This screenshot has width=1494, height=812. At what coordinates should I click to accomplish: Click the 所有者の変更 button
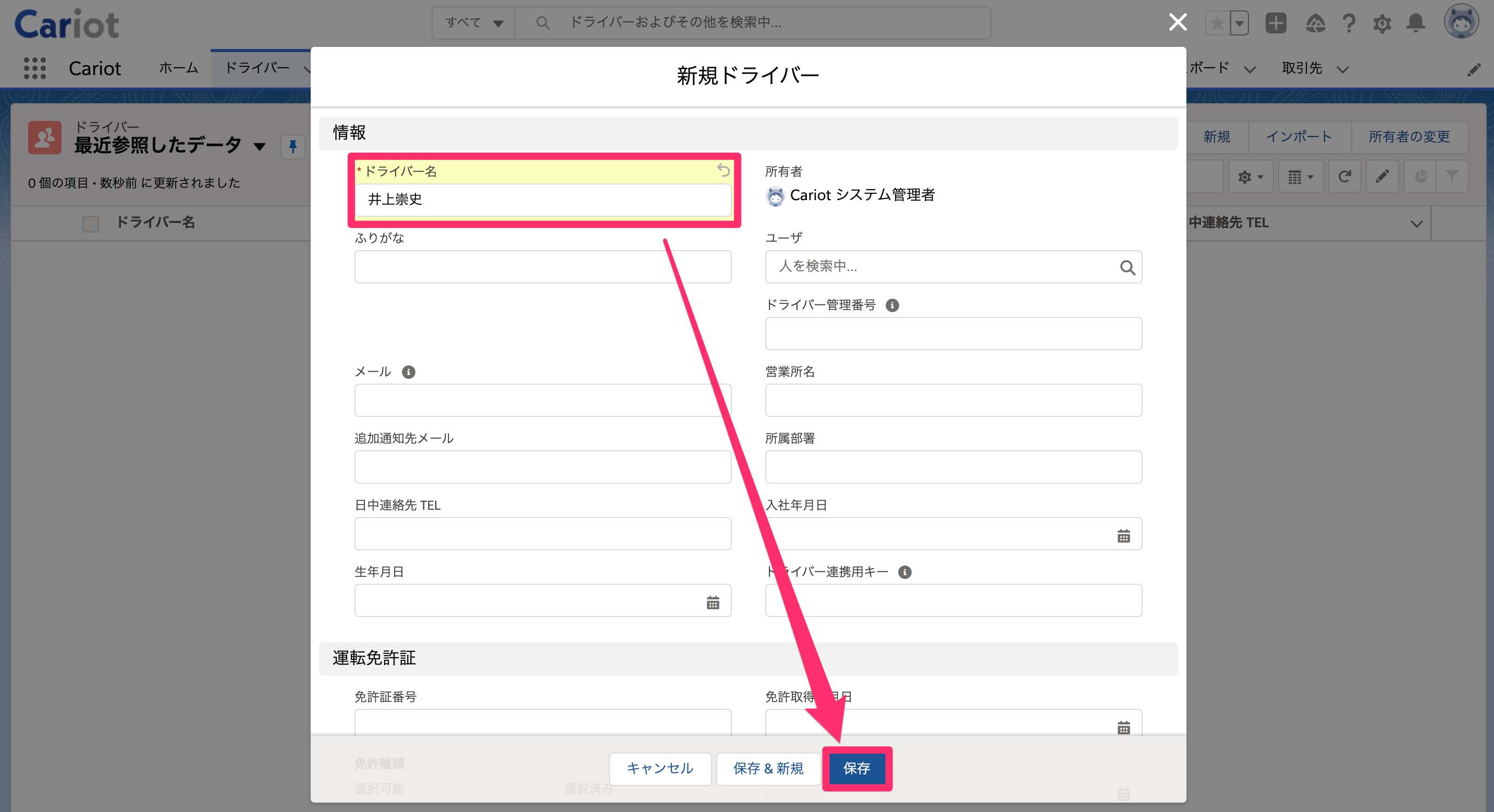pos(1410,137)
